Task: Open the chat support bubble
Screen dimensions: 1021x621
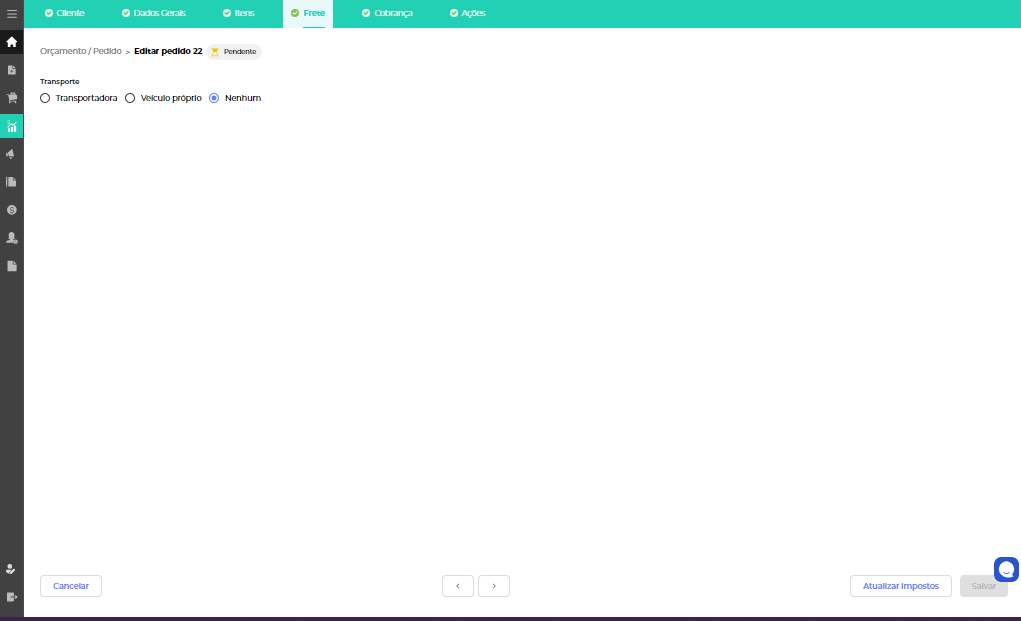Action: coord(1006,570)
